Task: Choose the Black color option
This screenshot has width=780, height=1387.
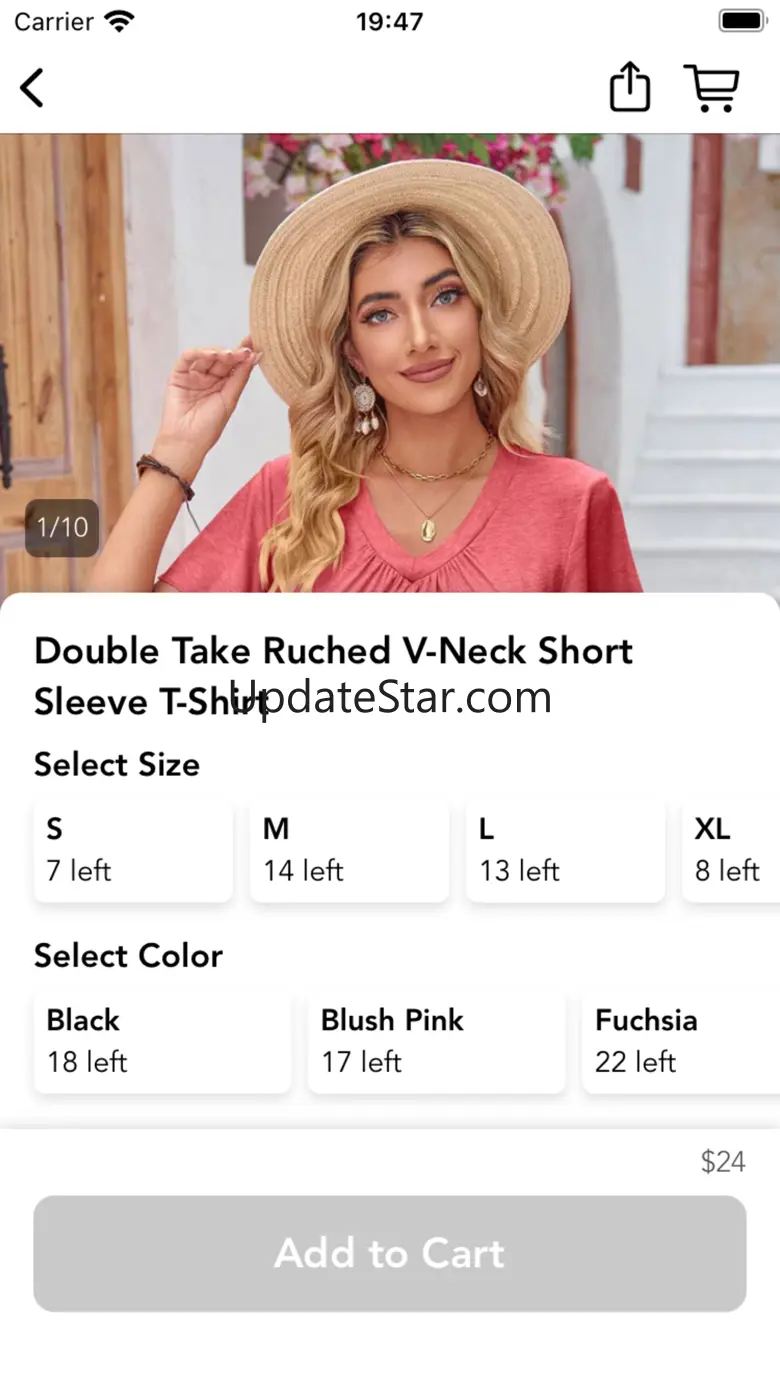Action: coord(162,1041)
